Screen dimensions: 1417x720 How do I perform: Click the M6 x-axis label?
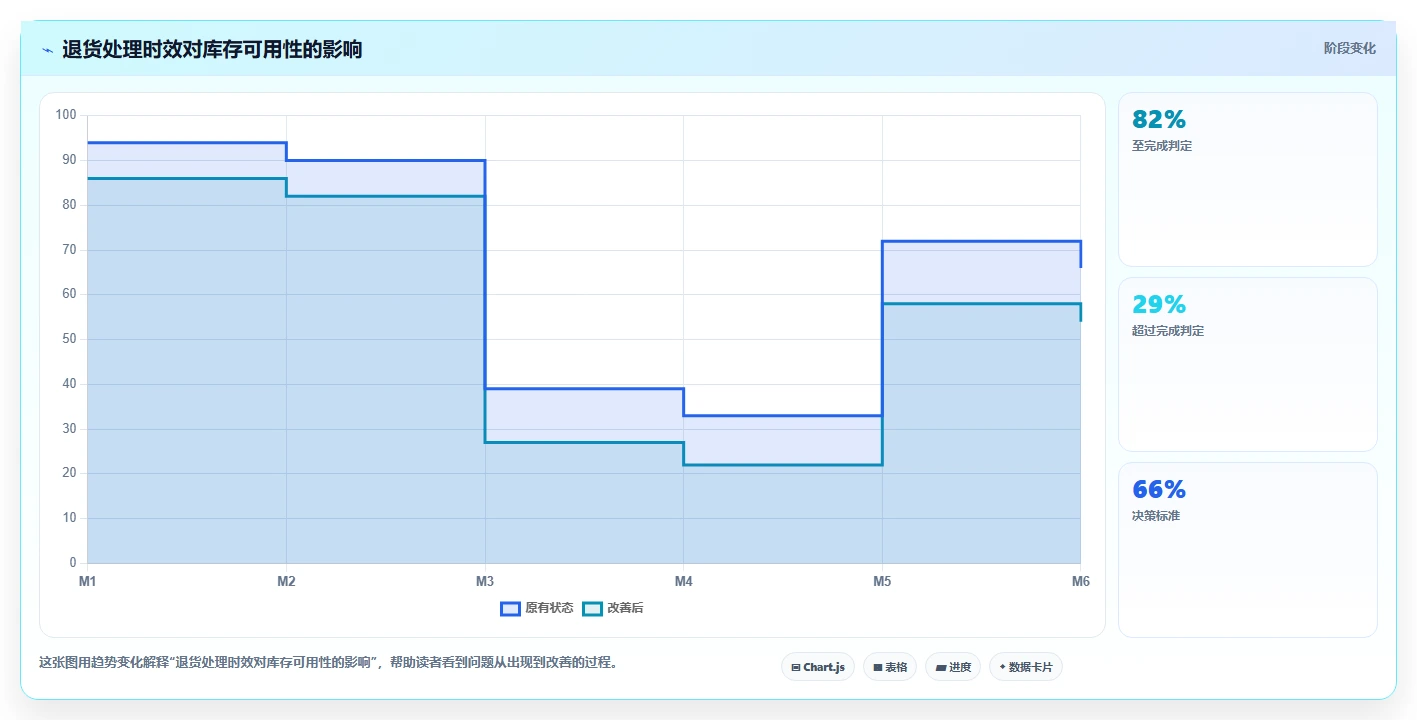[x=1080, y=581]
